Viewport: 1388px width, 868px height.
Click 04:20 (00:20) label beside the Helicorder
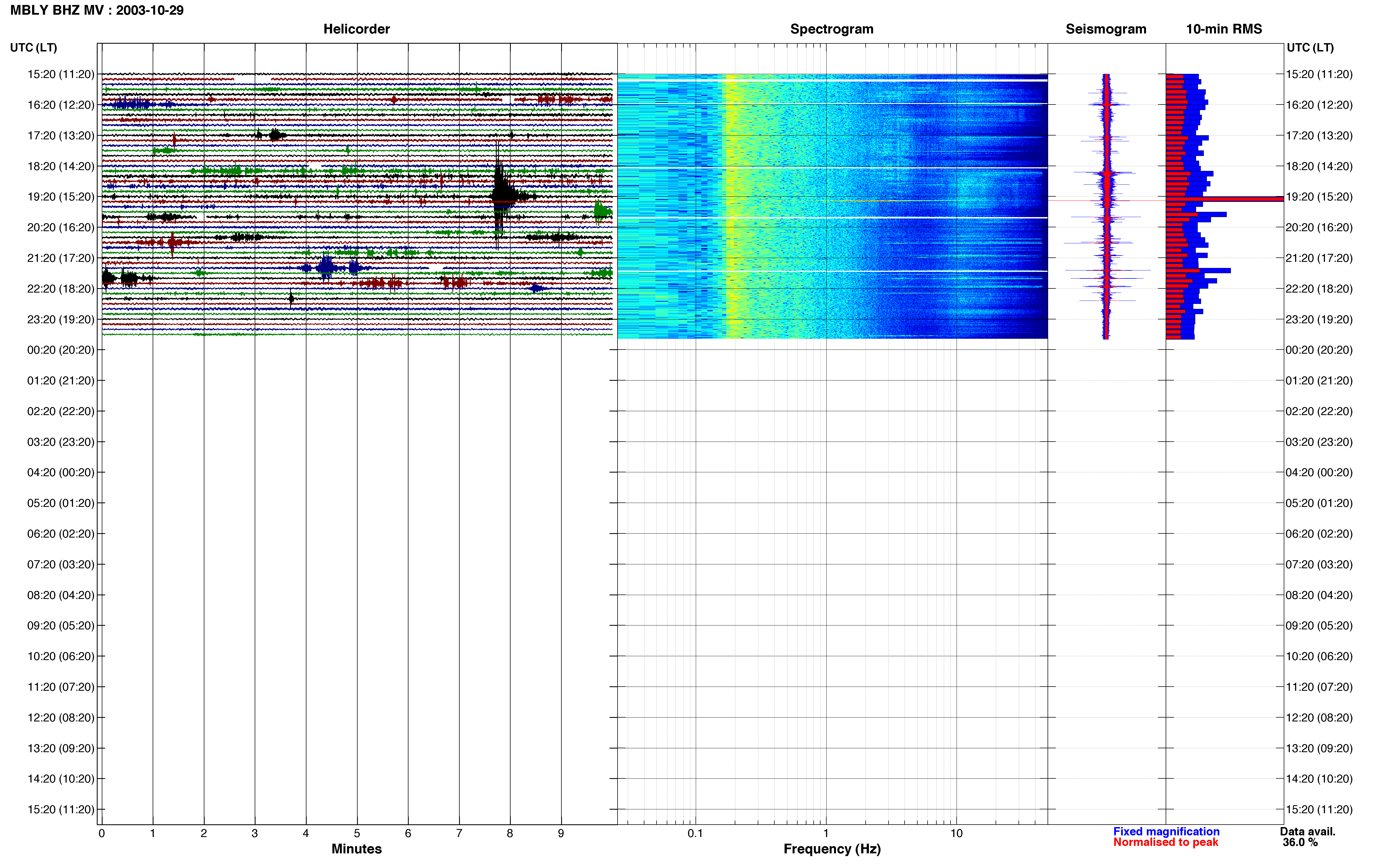pyautogui.click(x=61, y=473)
